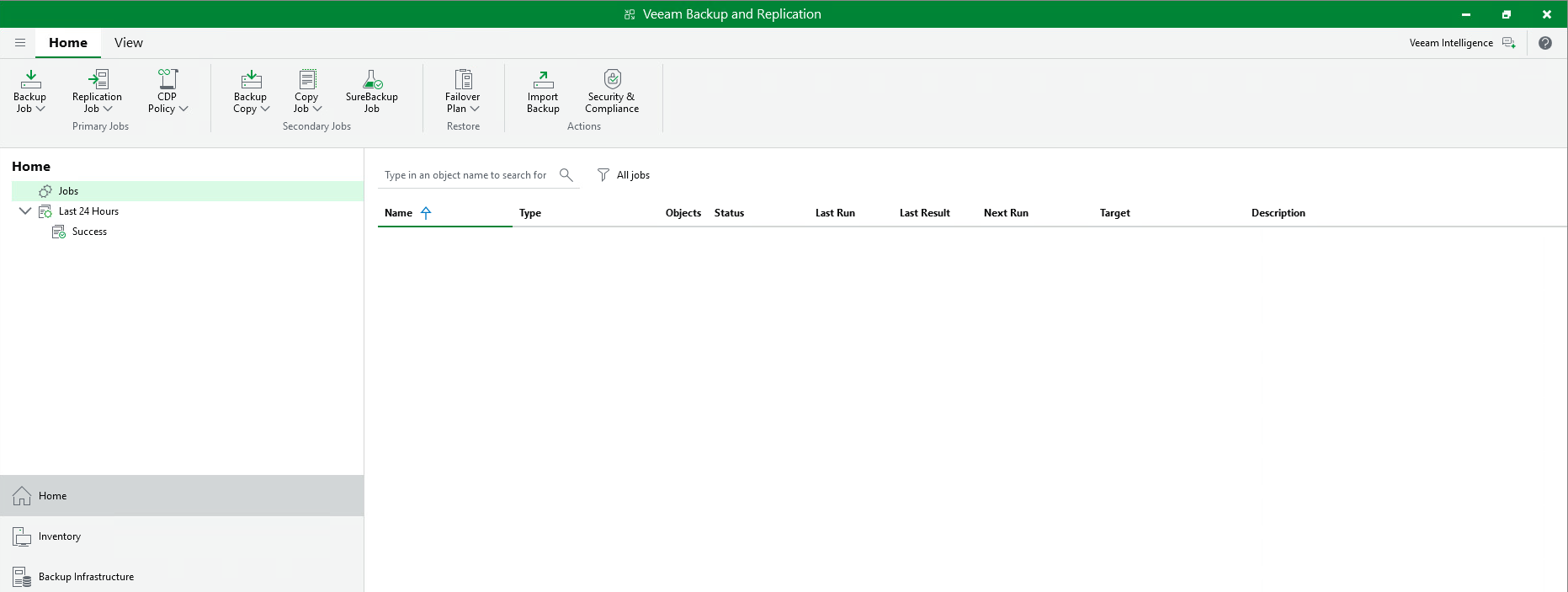The width and height of the screenshot is (1568, 592).
Task: Close the Veeam Backup and Replication window
Action: [1547, 14]
